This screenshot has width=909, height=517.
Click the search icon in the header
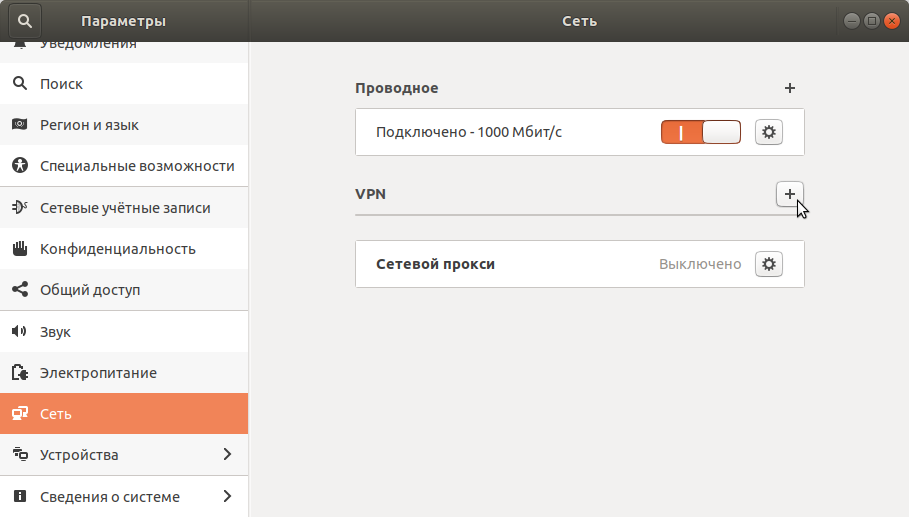(24, 20)
